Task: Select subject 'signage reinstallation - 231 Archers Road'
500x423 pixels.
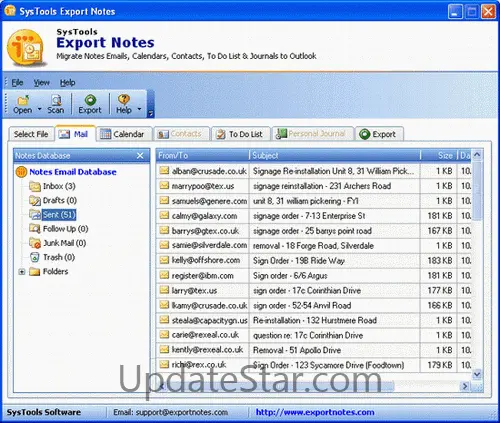Action: pos(322,186)
